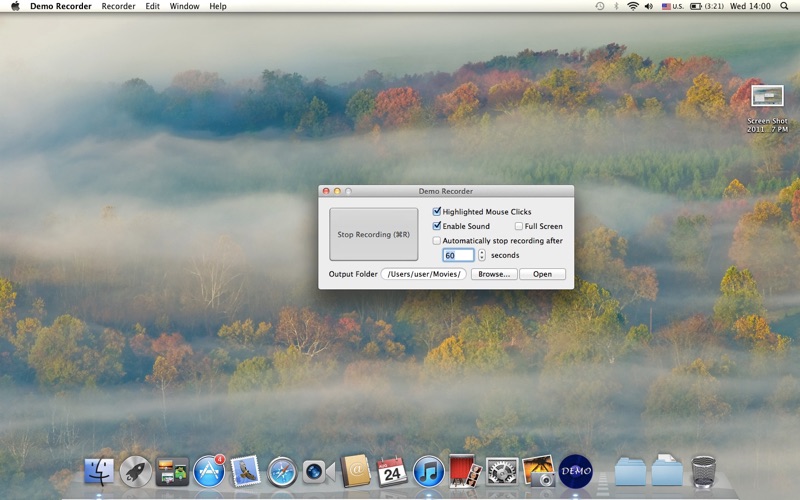Screen dimensions: 800x500
Task: Open the Documents stack folder beside Trash
Action: click(667, 470)
